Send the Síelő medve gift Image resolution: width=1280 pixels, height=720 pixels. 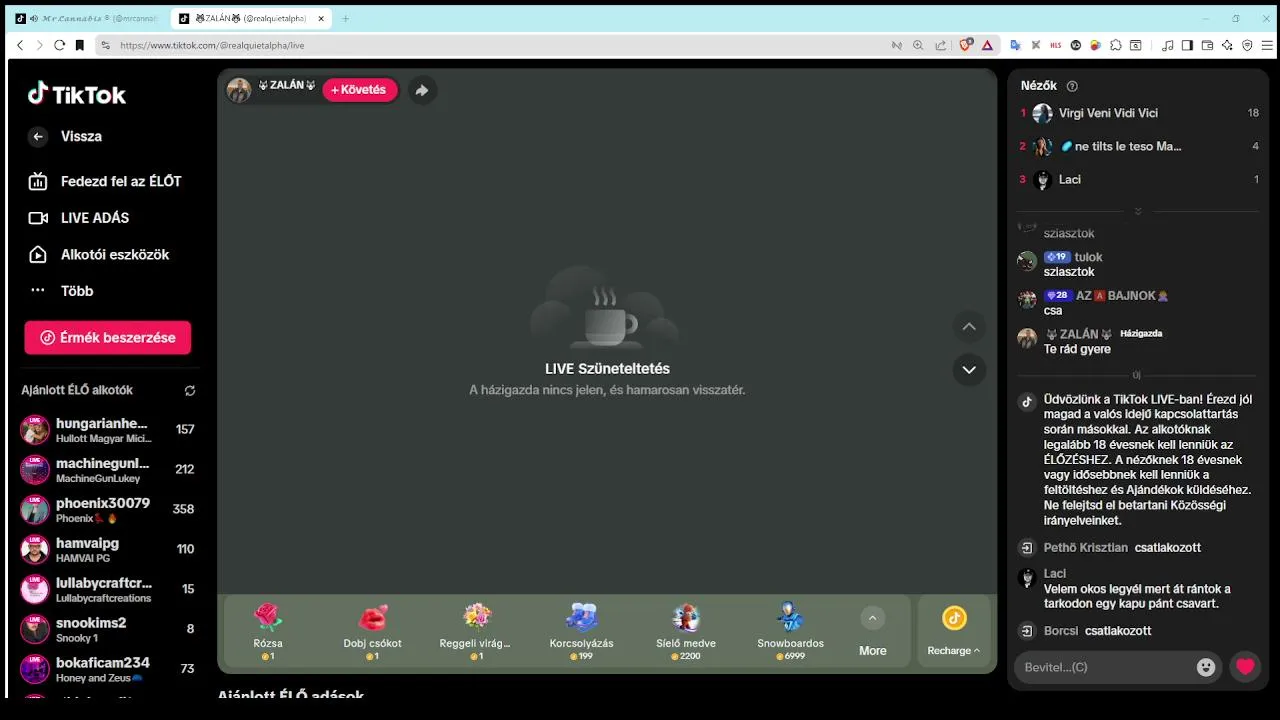point(686,632)
